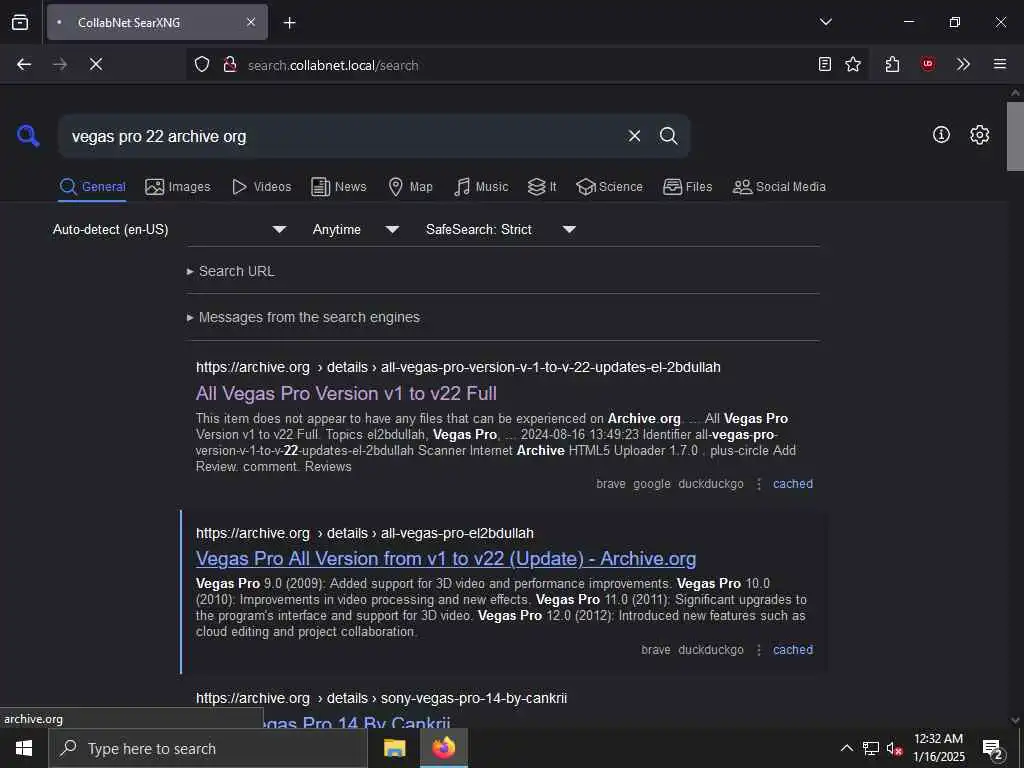The width and height of the screenshot is (1024, 768).
Task: Open the About info icon
Action: tap(941, 135)
